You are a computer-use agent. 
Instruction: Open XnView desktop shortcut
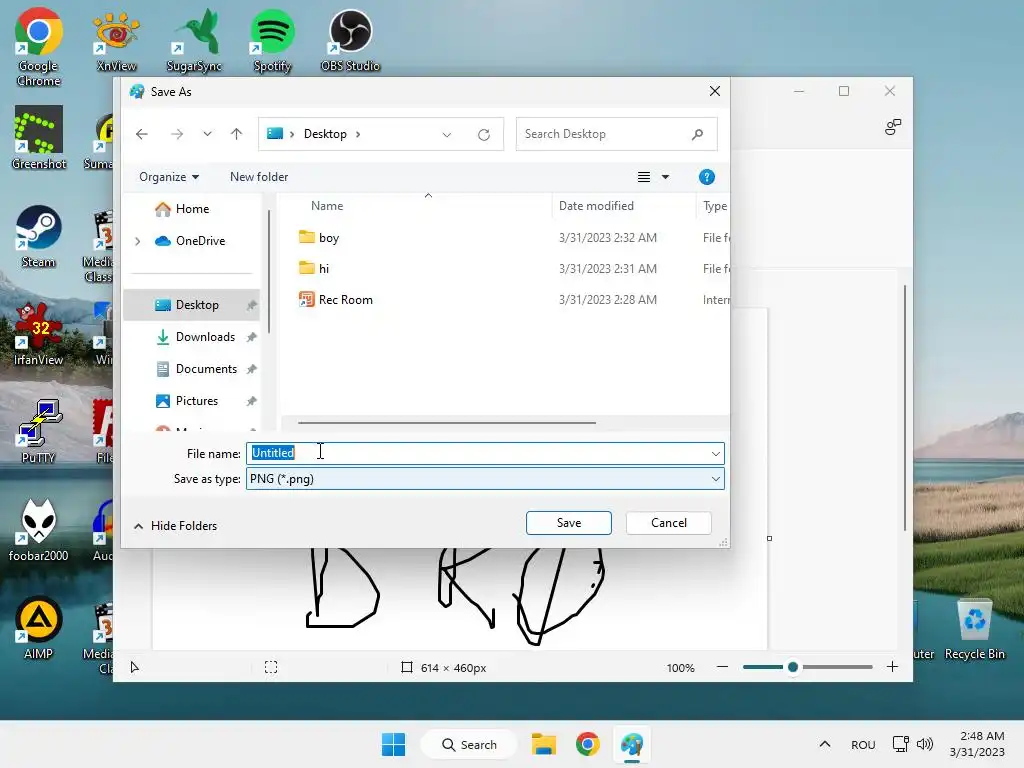116,40
